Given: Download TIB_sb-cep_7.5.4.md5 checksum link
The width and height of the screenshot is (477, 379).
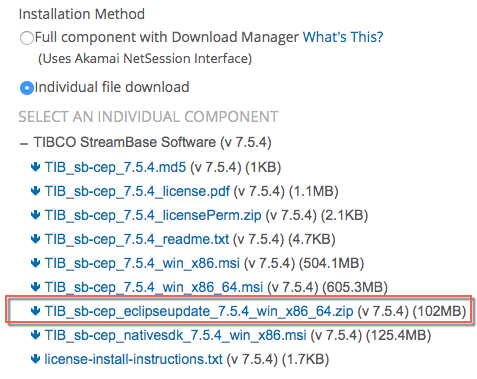Looking at the screenshot, I should pos(115,167).
